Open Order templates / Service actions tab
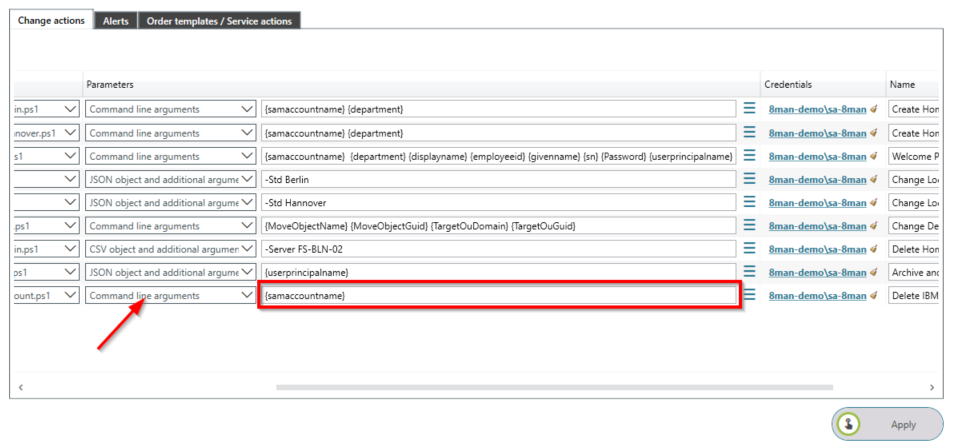954x446 pixels. pos(218,21)
